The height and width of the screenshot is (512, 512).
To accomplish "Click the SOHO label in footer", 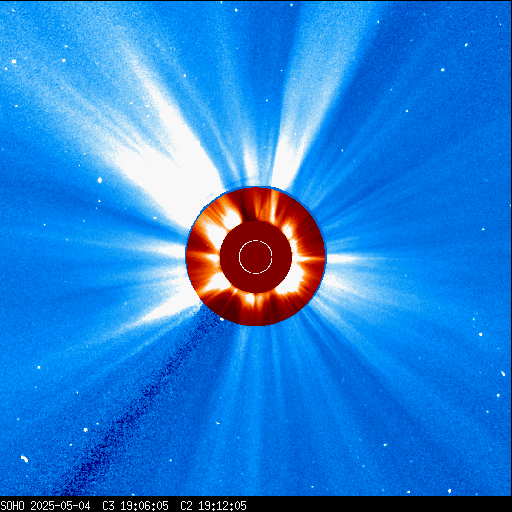I will coord(13,506).
